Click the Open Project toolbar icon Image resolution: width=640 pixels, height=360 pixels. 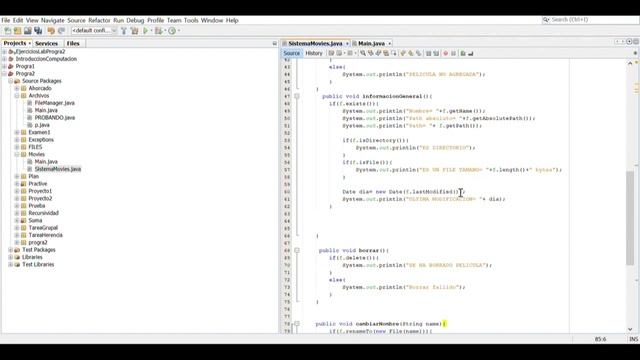[x=28, y=31]
